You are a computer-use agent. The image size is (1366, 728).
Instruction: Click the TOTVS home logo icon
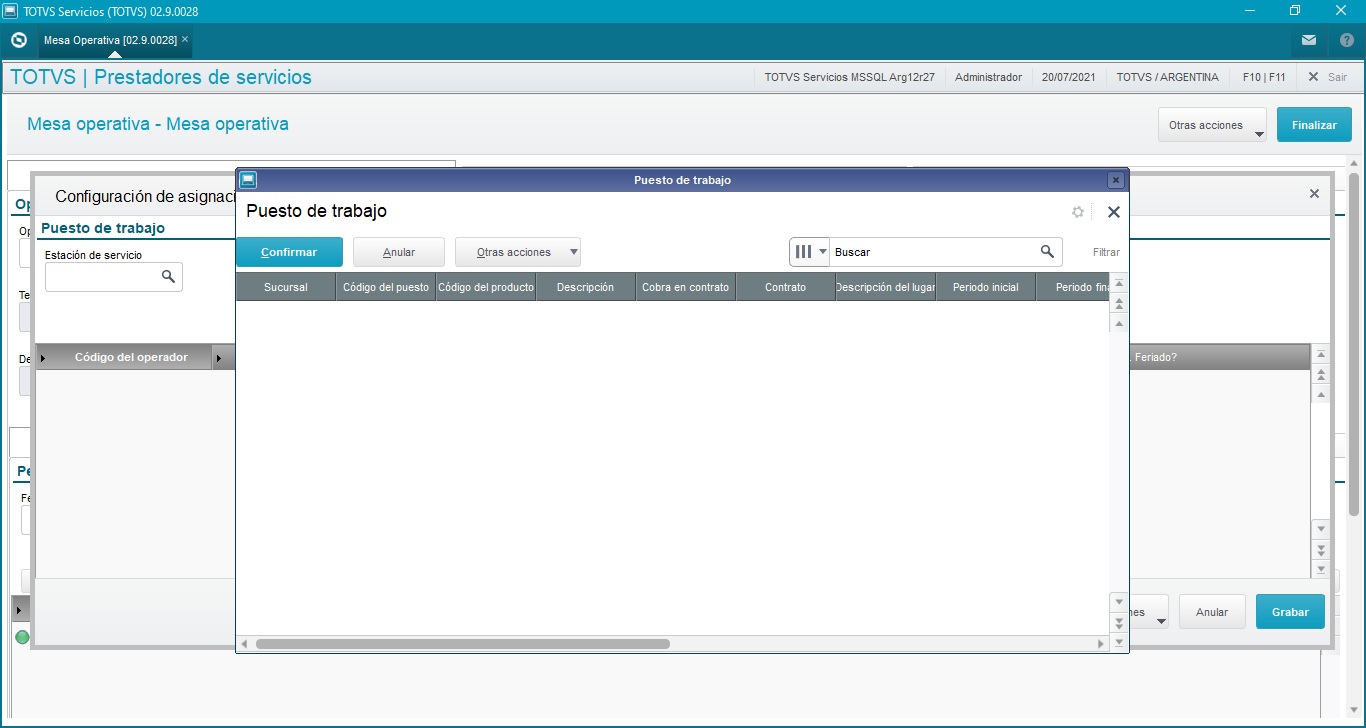pyautogui.click(x=18, y=40)
